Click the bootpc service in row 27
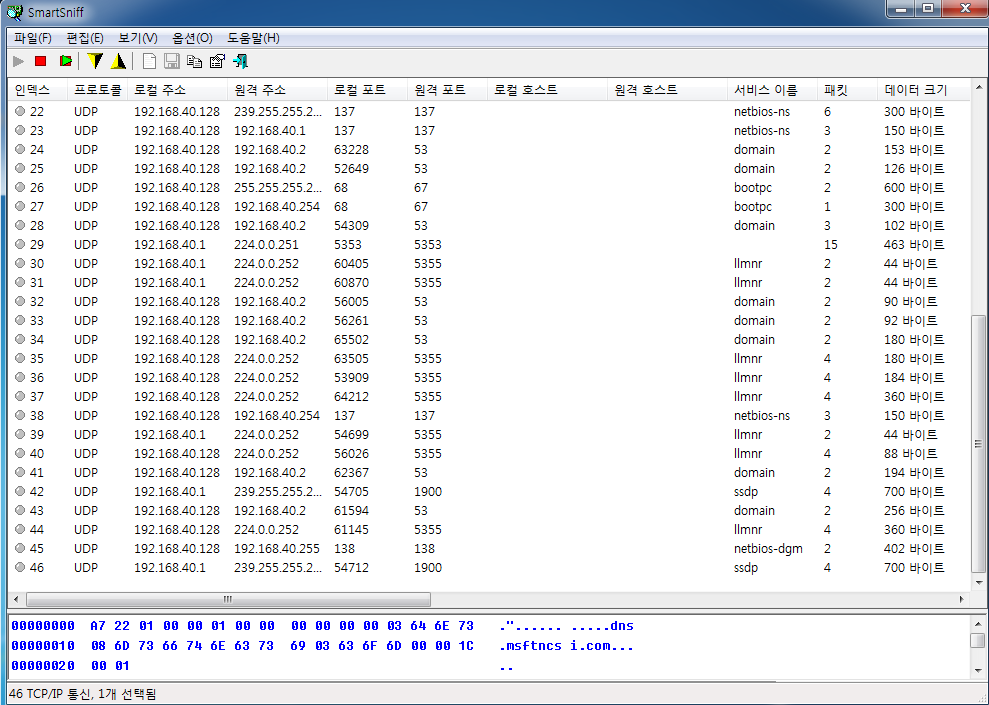 (752, 207)
